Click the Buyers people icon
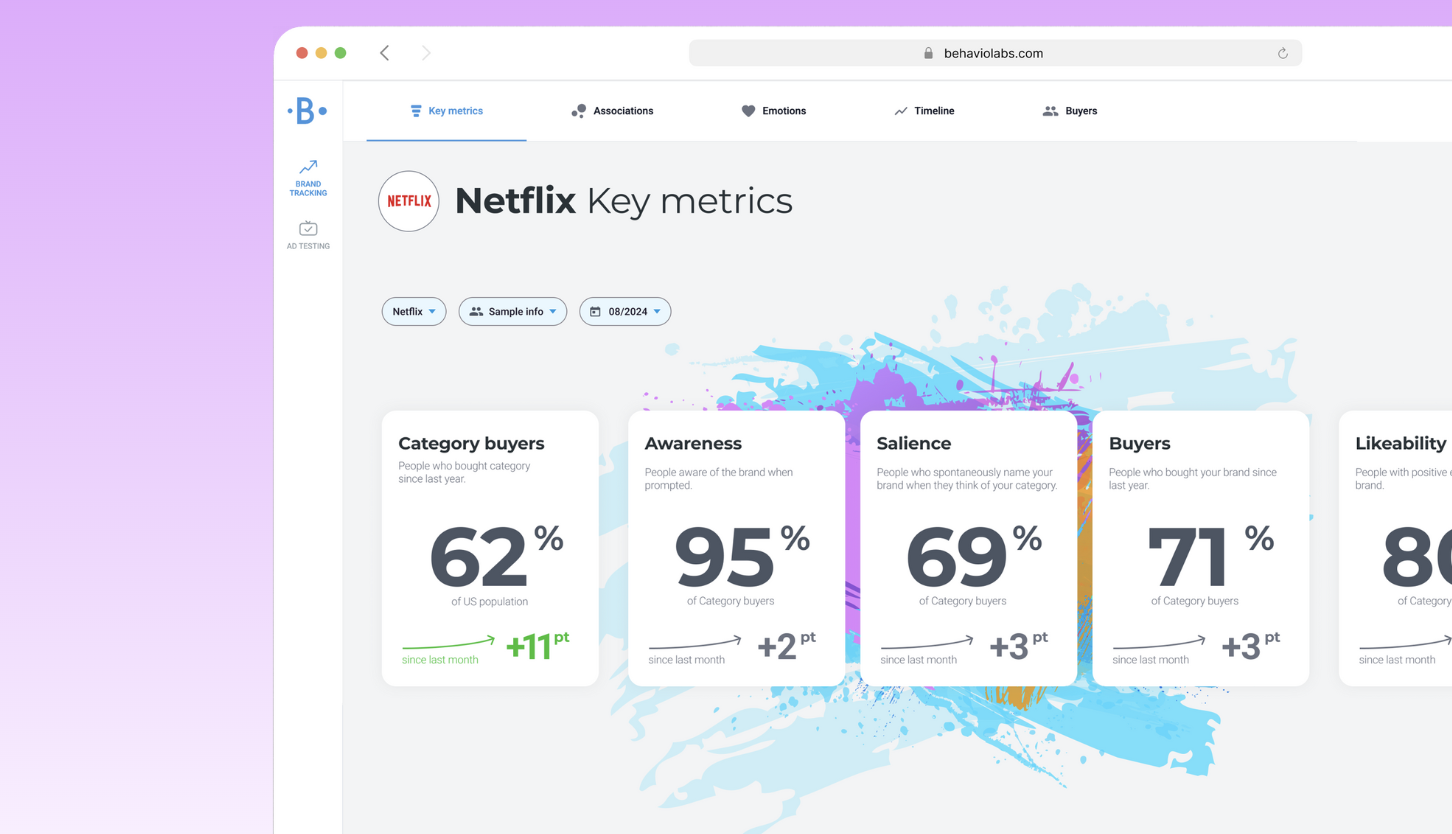This screenshot has width=1452, height=834. (x=1050, y=111)
